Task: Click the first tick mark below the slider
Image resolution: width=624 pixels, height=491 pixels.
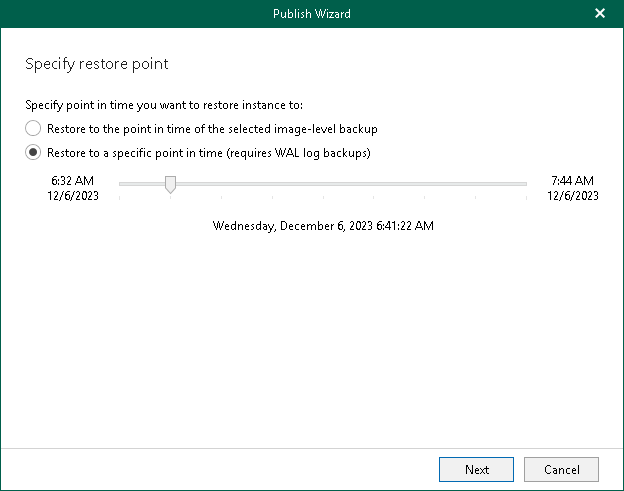Action: click(119, 197)
